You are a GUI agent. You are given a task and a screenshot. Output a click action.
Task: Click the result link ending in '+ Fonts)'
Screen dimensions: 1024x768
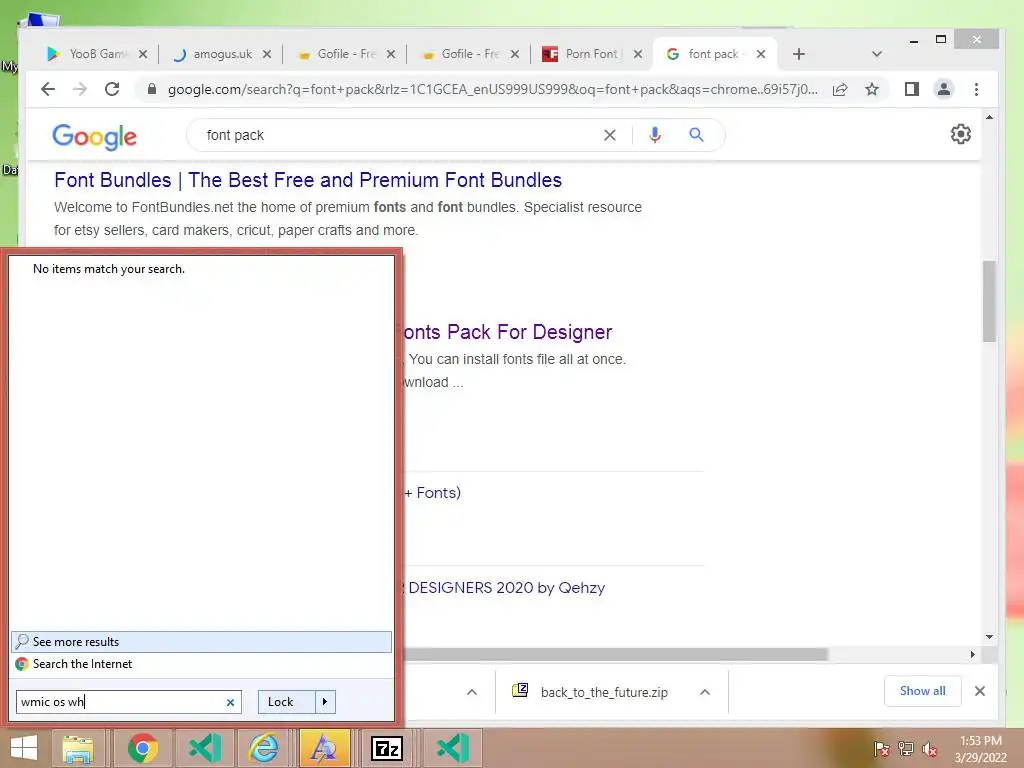pos(432,492)
